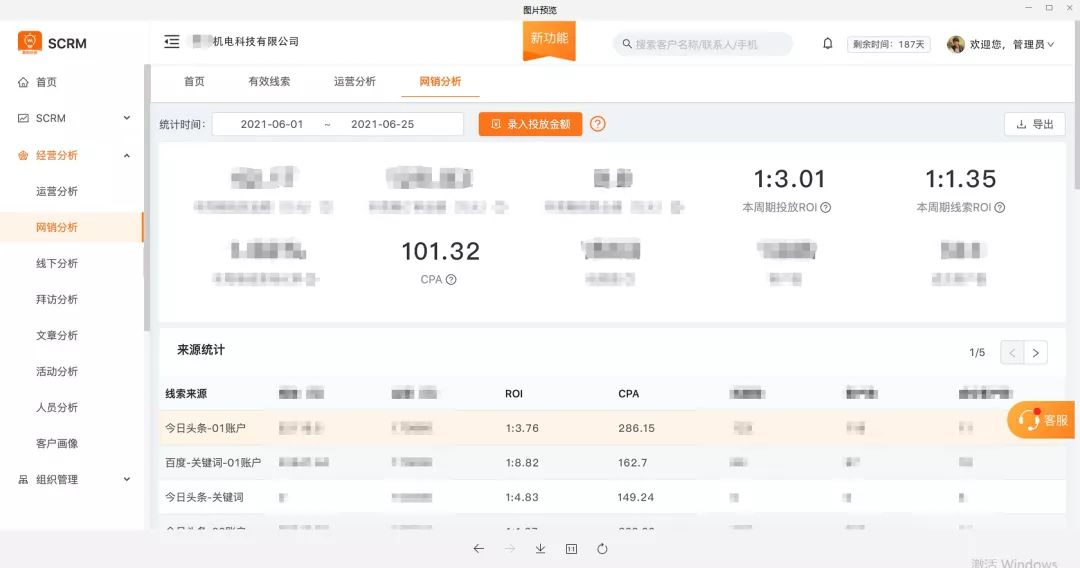This screenshot has height=568, width=1080.
Task: Switch to the 首页 tab
Action: [194, 81]
